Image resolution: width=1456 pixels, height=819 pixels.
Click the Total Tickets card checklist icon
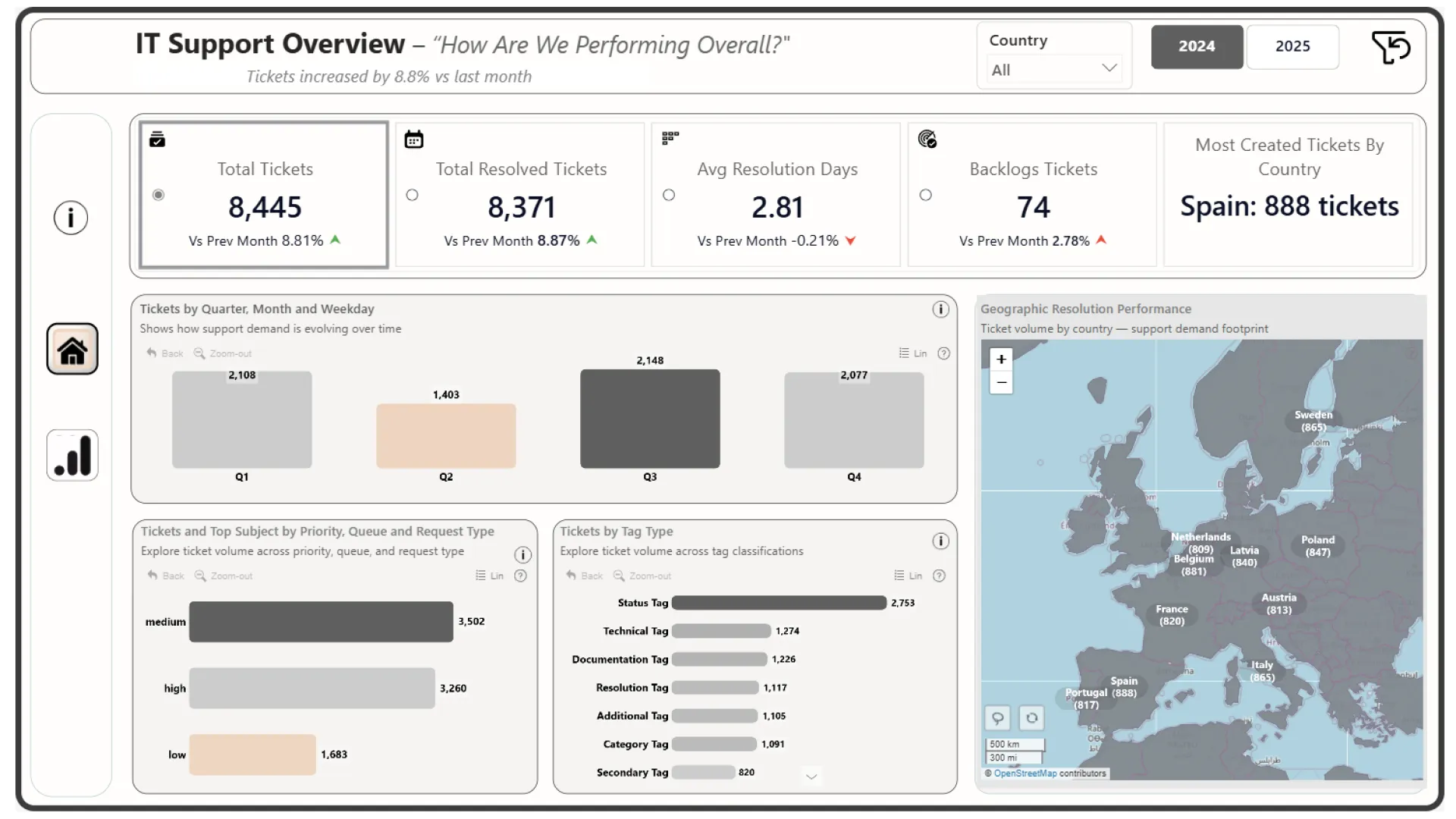pyautogui.click(x=157, y=139)
